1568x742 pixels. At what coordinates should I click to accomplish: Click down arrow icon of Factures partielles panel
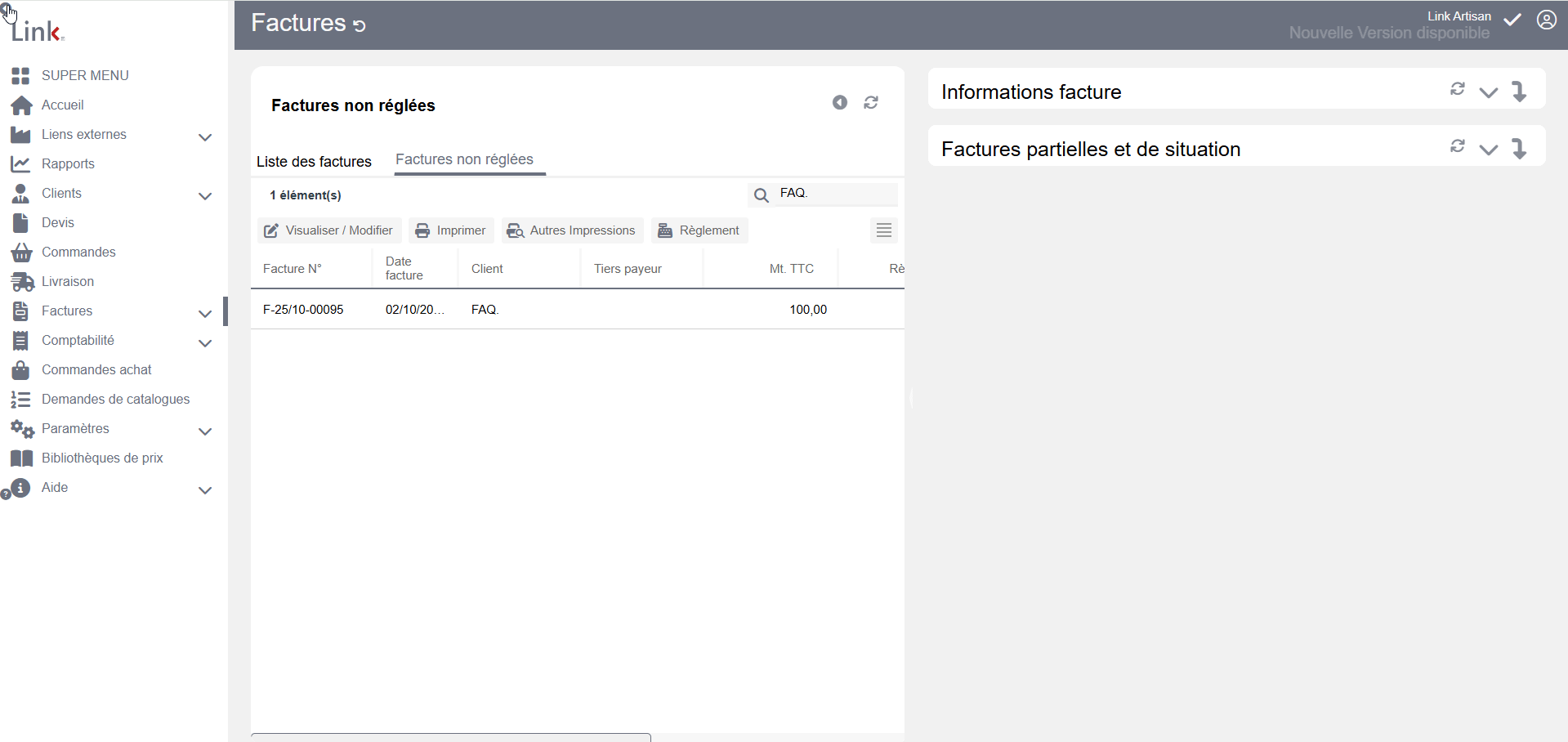point(1519,148)
